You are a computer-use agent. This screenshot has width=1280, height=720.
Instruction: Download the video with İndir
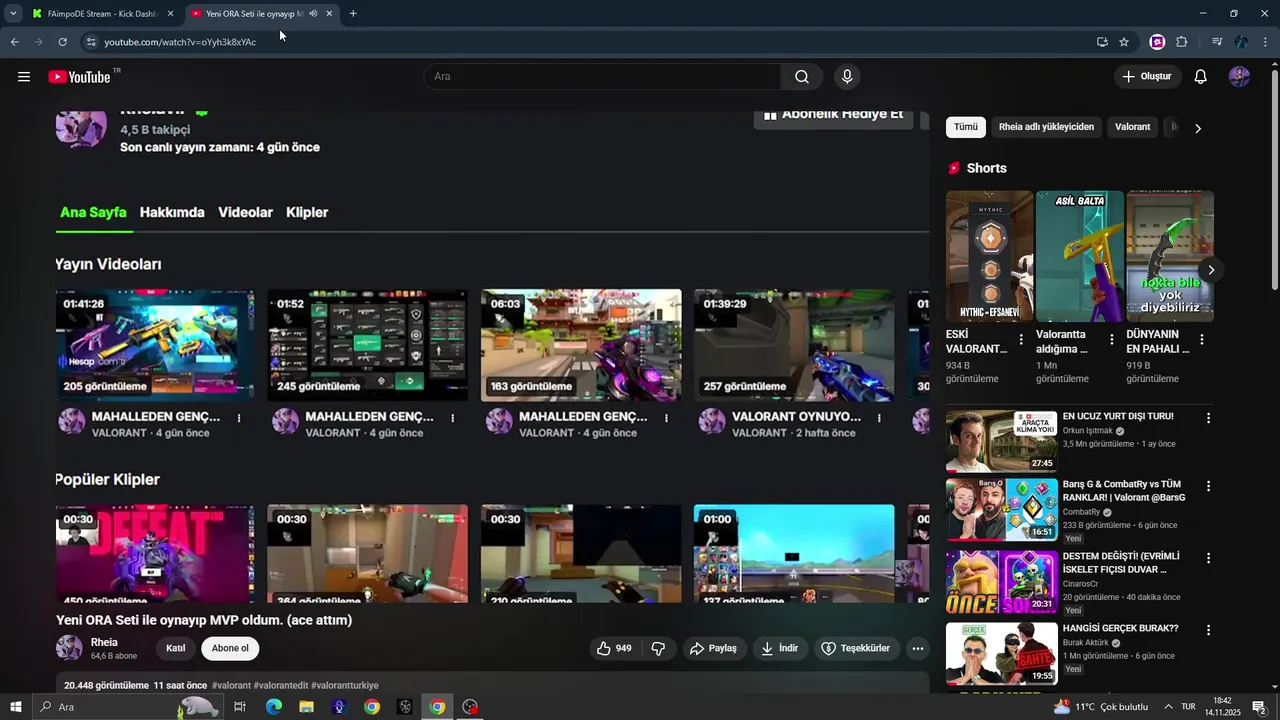[780, 648]
